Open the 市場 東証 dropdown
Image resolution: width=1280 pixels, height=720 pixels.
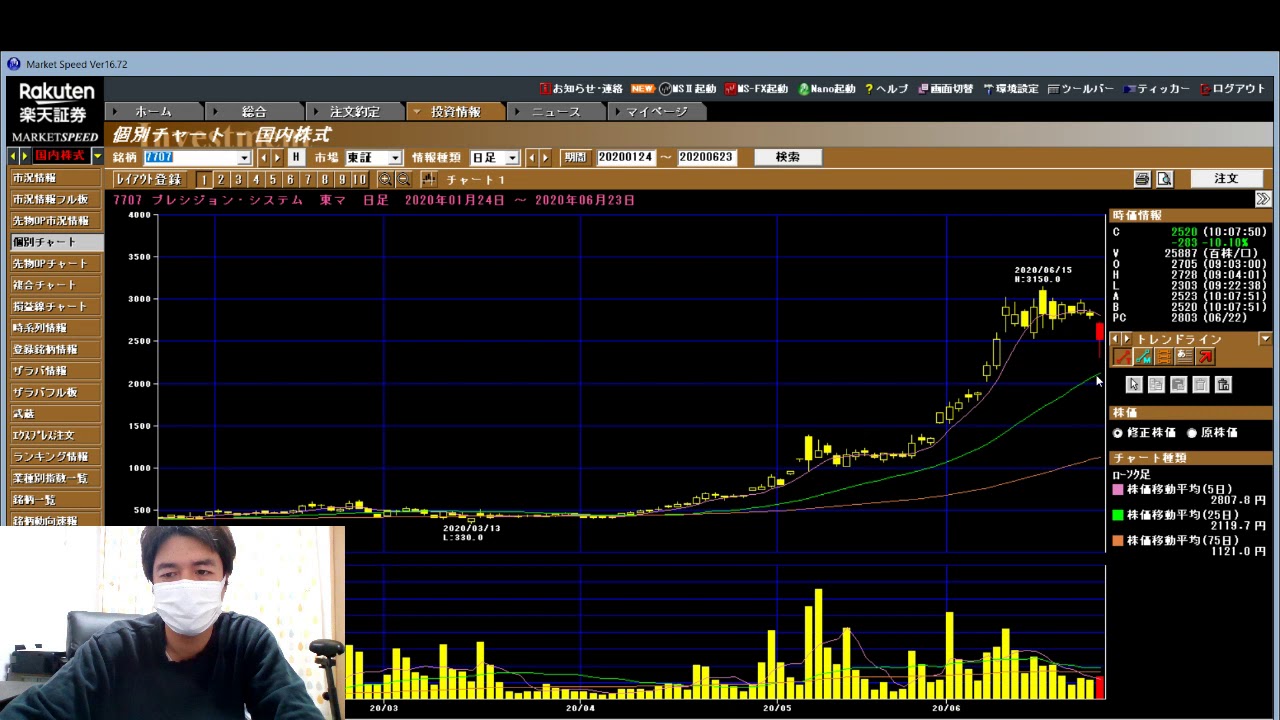tap(395, 158)
